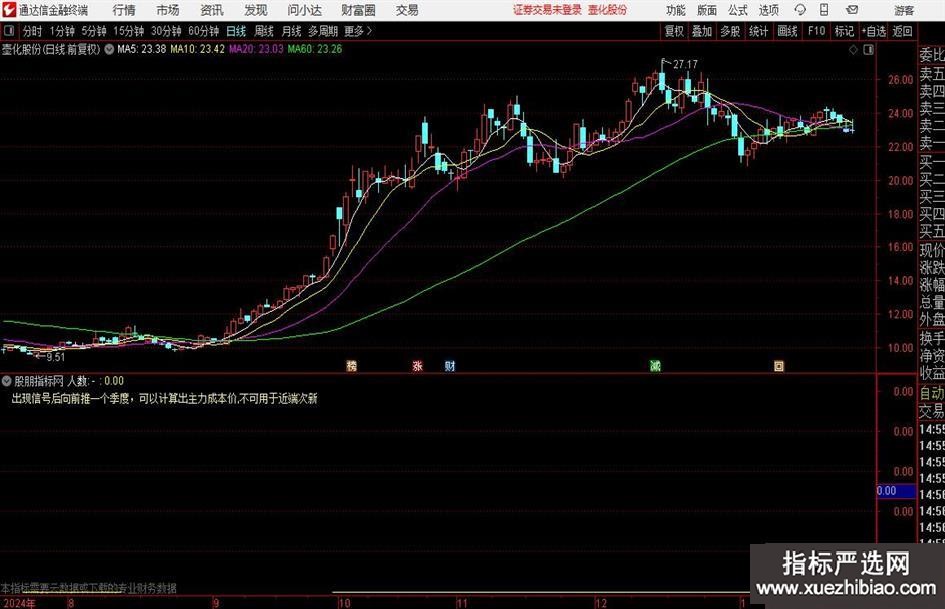Click the 证券交易未登录 login link
Image resolution: width=945 pixels, height=609 pixels.
pyautogui.click(x=547, y=10)
